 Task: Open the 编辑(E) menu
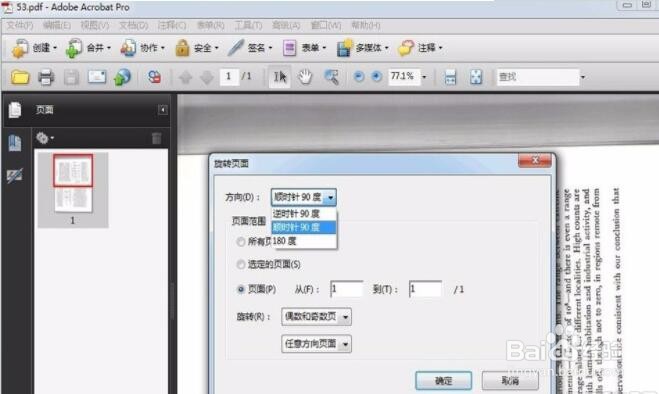click(57, 26)
